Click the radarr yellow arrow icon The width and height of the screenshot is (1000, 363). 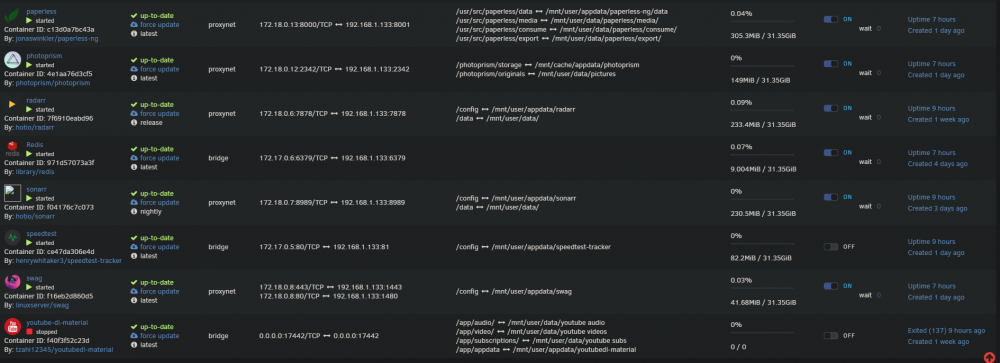tap(12, 104)
